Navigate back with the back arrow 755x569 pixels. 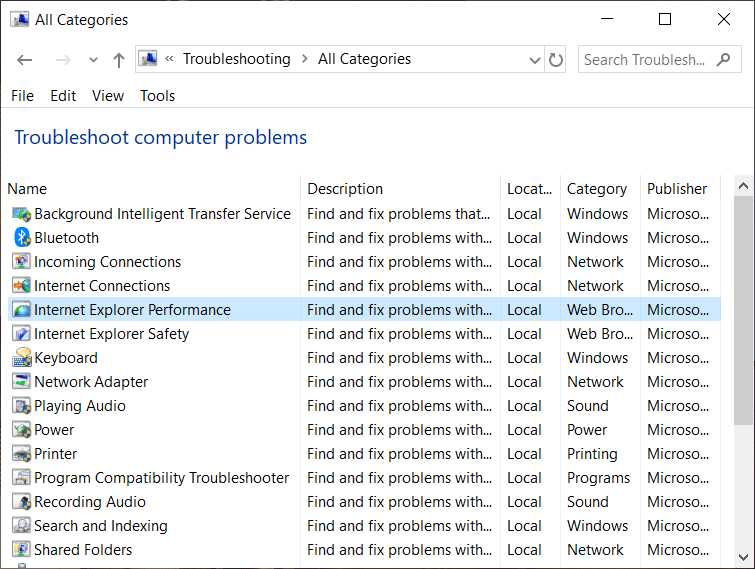click(x=25, y=60)
